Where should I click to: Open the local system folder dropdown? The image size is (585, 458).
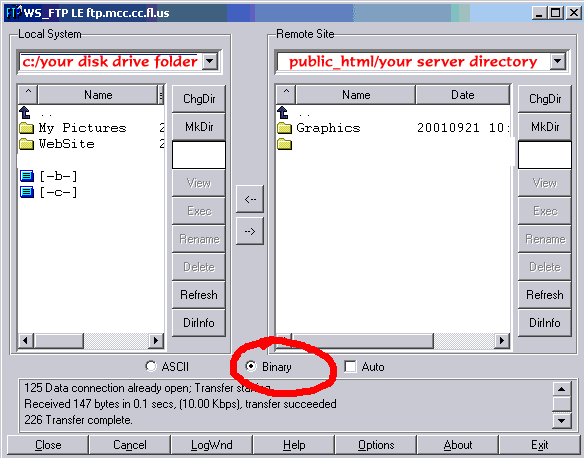pos(210,61)
